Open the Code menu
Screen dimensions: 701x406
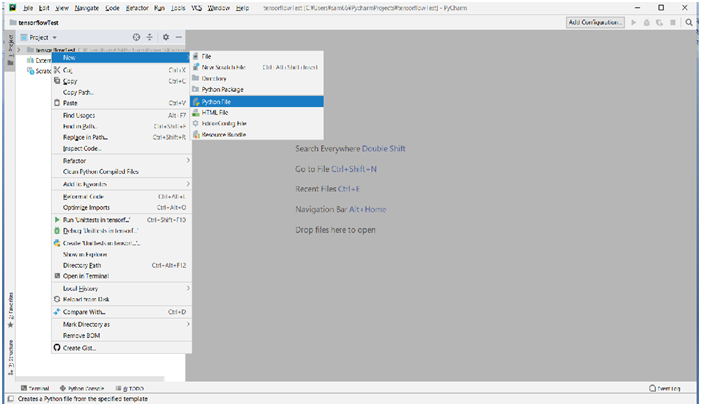[x=112, y=8]
